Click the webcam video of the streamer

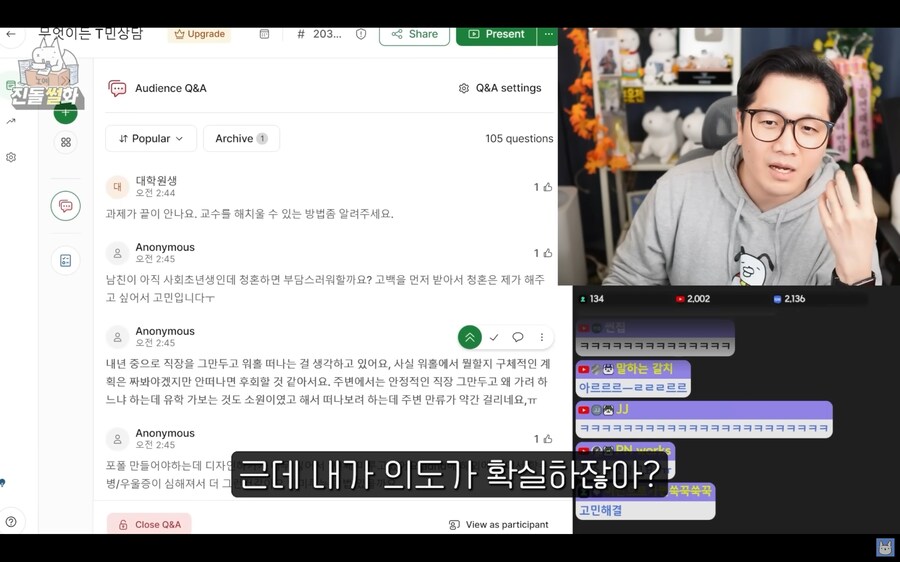pos(728,156)
